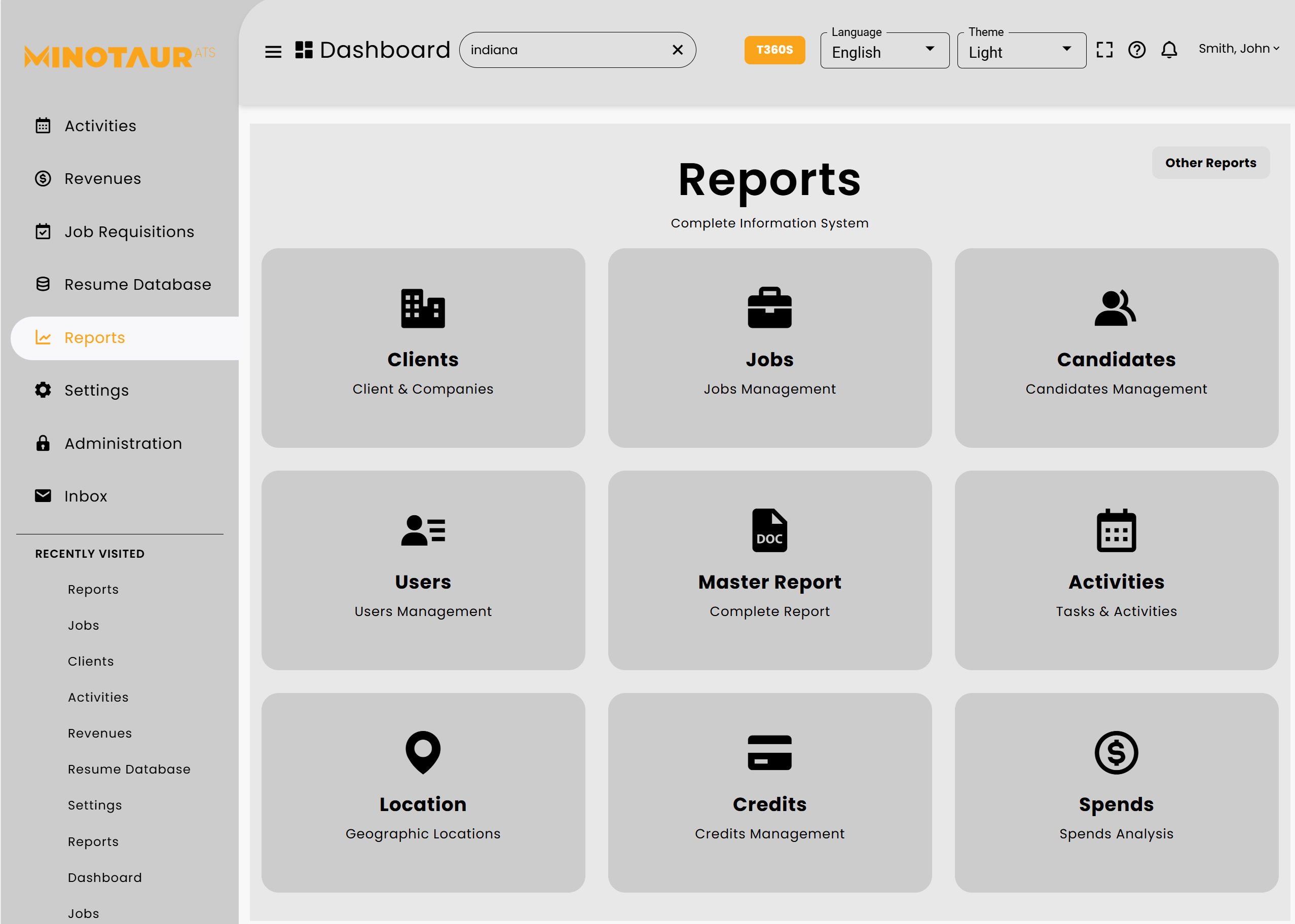Click the Credits card icon
Image resolution: width=1295 pixels, height=924 pixels.
[769, 752]
